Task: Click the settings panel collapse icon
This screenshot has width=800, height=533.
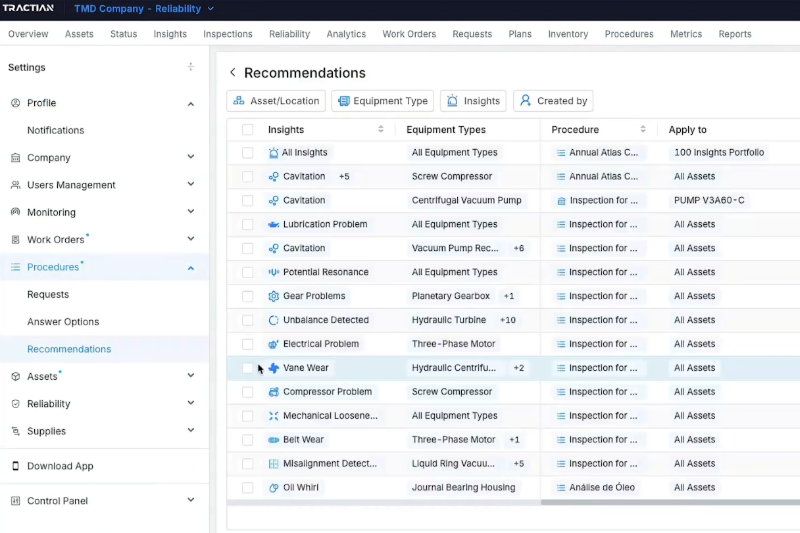Action: point(190,67)
